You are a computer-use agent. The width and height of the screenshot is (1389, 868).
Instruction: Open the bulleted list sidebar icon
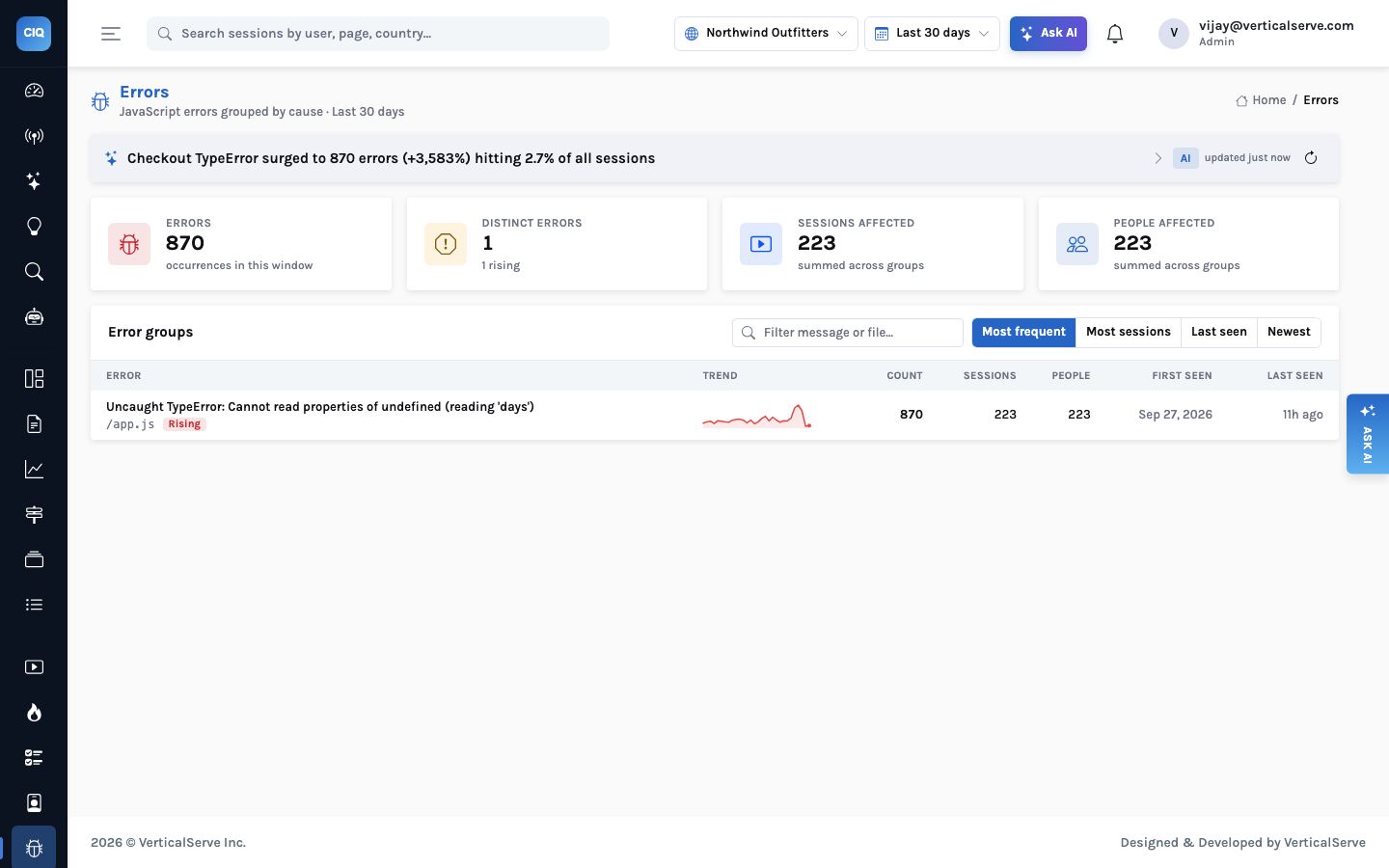(x=34, y=605)
